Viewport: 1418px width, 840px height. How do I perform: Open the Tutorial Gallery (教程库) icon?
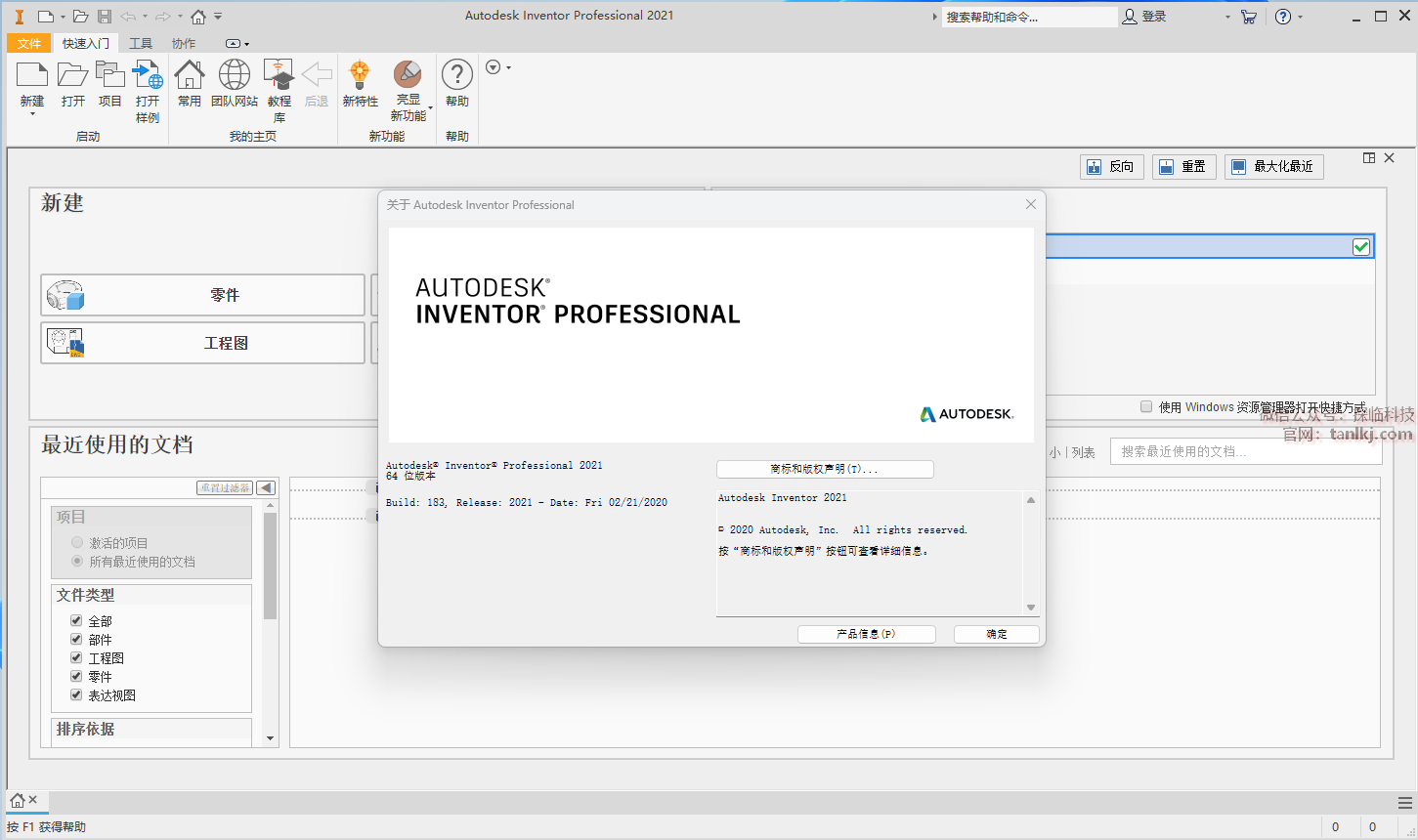pyautogui.click(x=279, y=76)
